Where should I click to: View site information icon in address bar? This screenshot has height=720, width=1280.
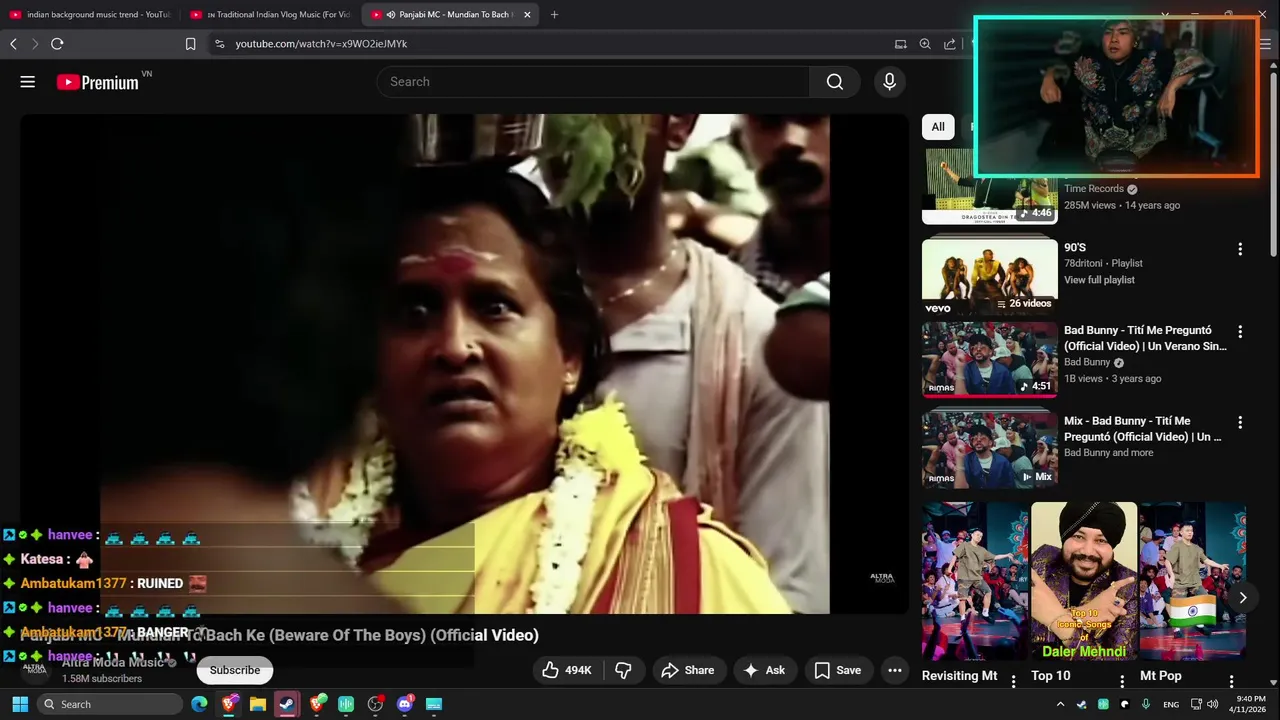click(220, 44)
